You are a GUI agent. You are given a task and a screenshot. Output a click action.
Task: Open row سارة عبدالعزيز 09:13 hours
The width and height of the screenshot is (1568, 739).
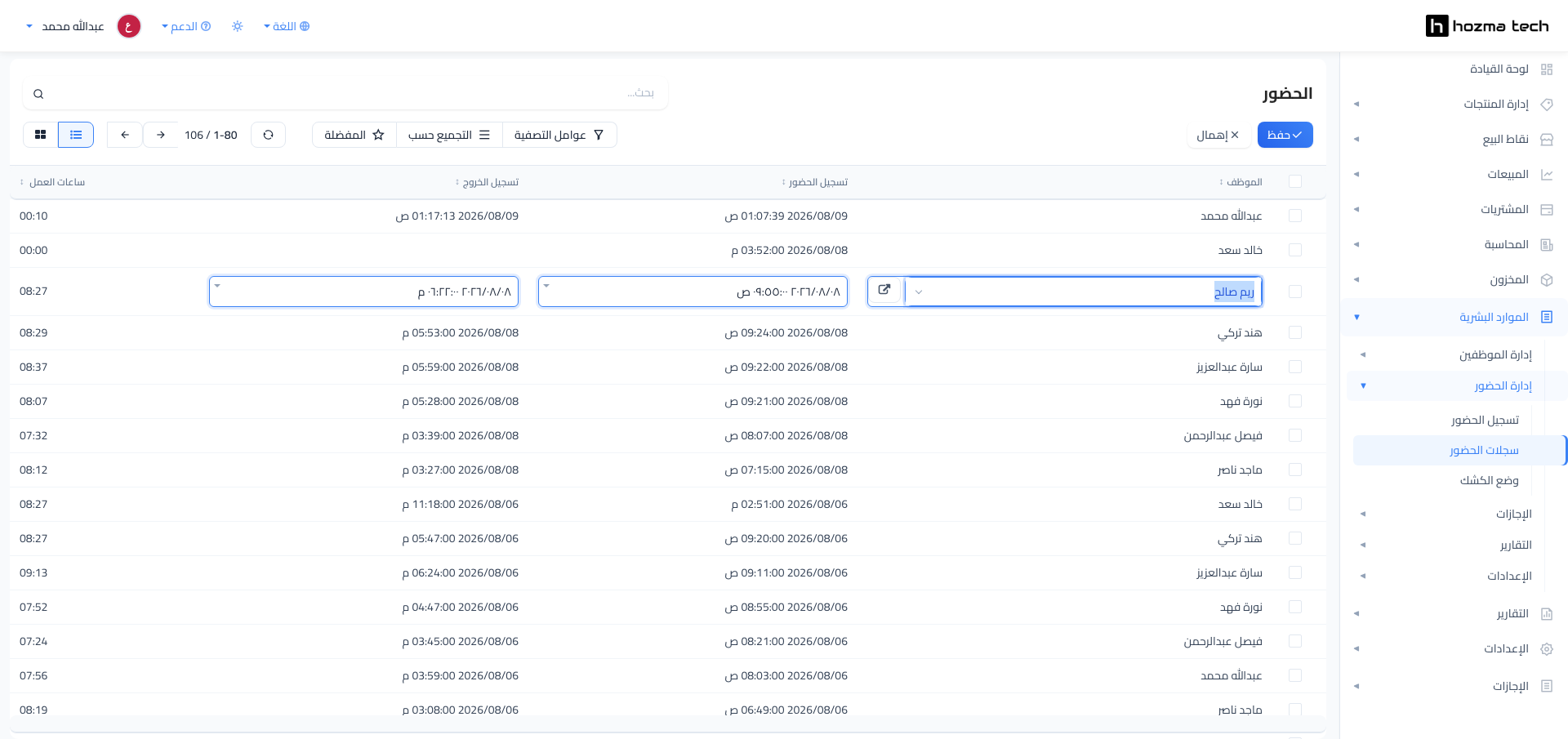pyautogui.click(x=667, y=573)
